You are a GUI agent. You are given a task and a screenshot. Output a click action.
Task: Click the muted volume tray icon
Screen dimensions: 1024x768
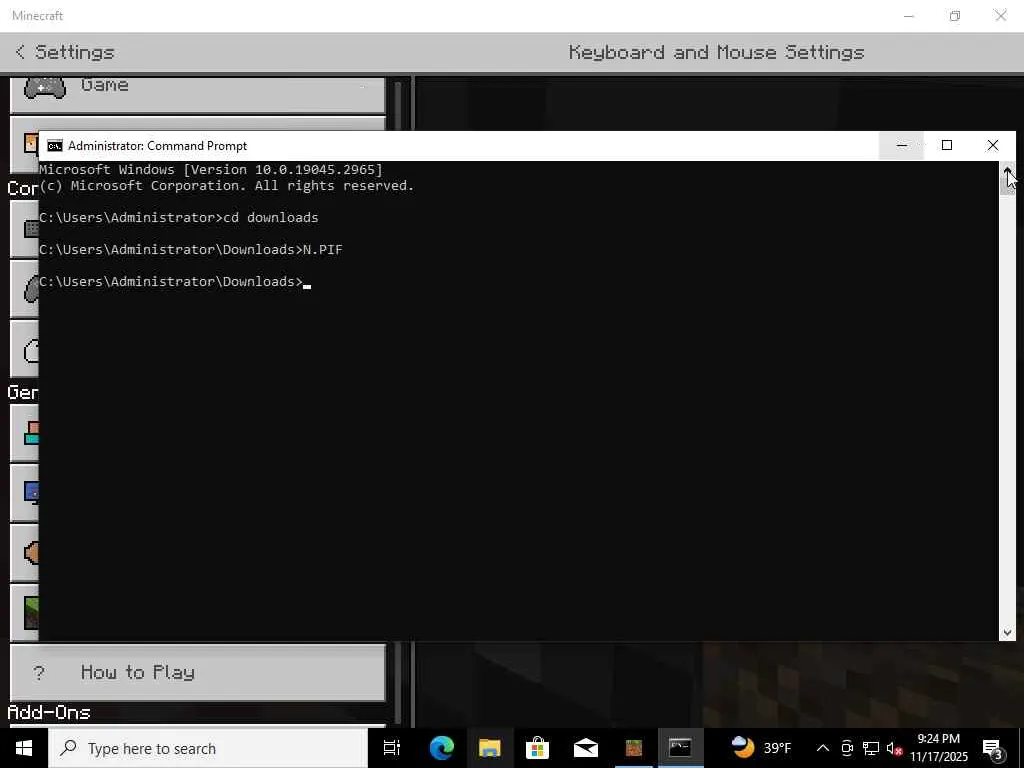click(x=894, y=748)
